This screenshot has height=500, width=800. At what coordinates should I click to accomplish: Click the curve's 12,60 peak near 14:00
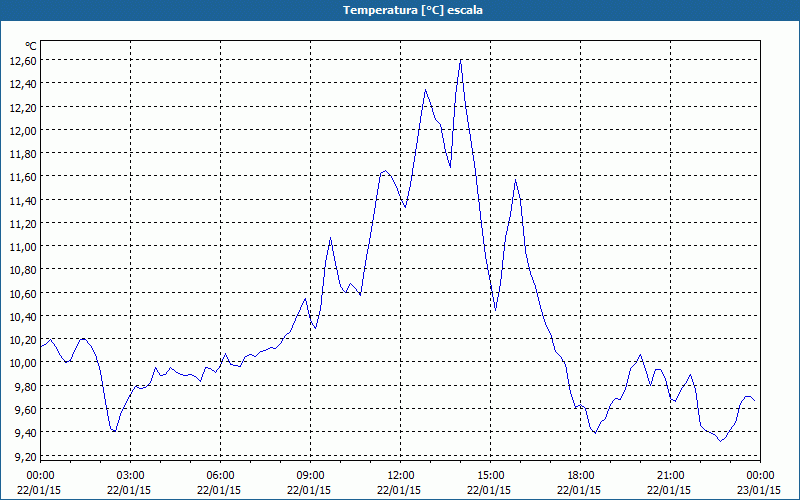461,60
